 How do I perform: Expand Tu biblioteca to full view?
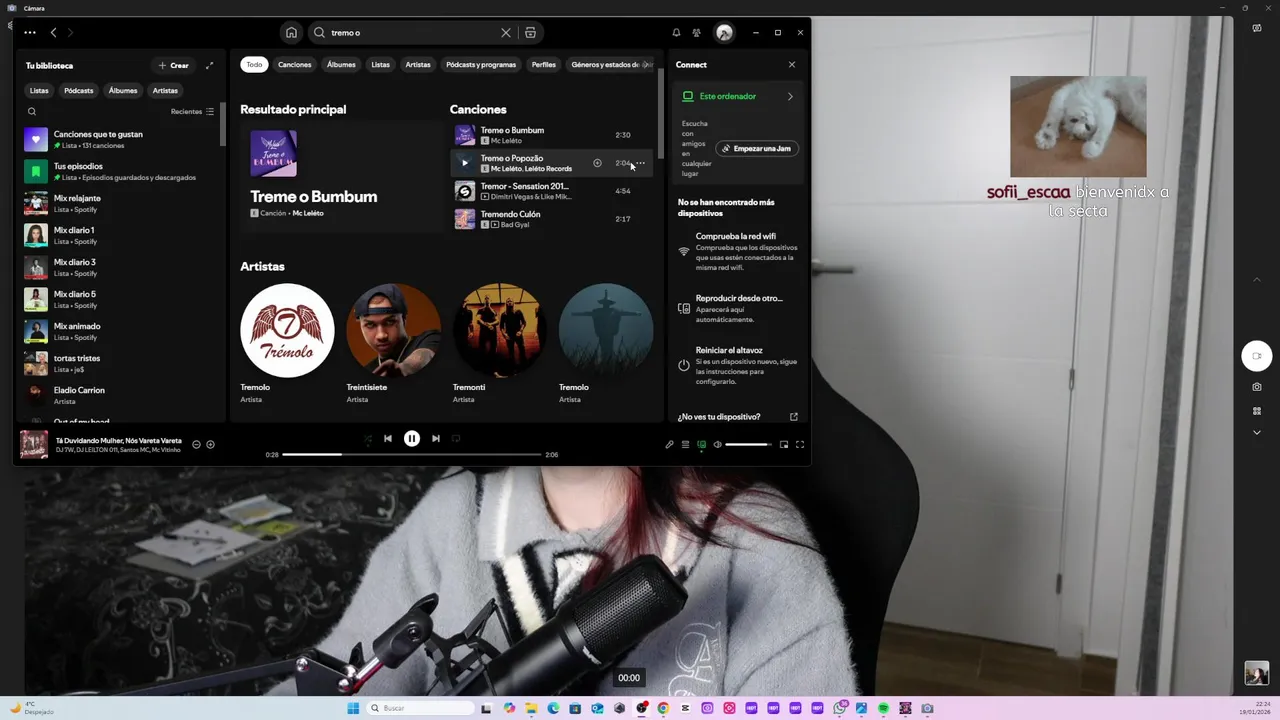point(209,65)
